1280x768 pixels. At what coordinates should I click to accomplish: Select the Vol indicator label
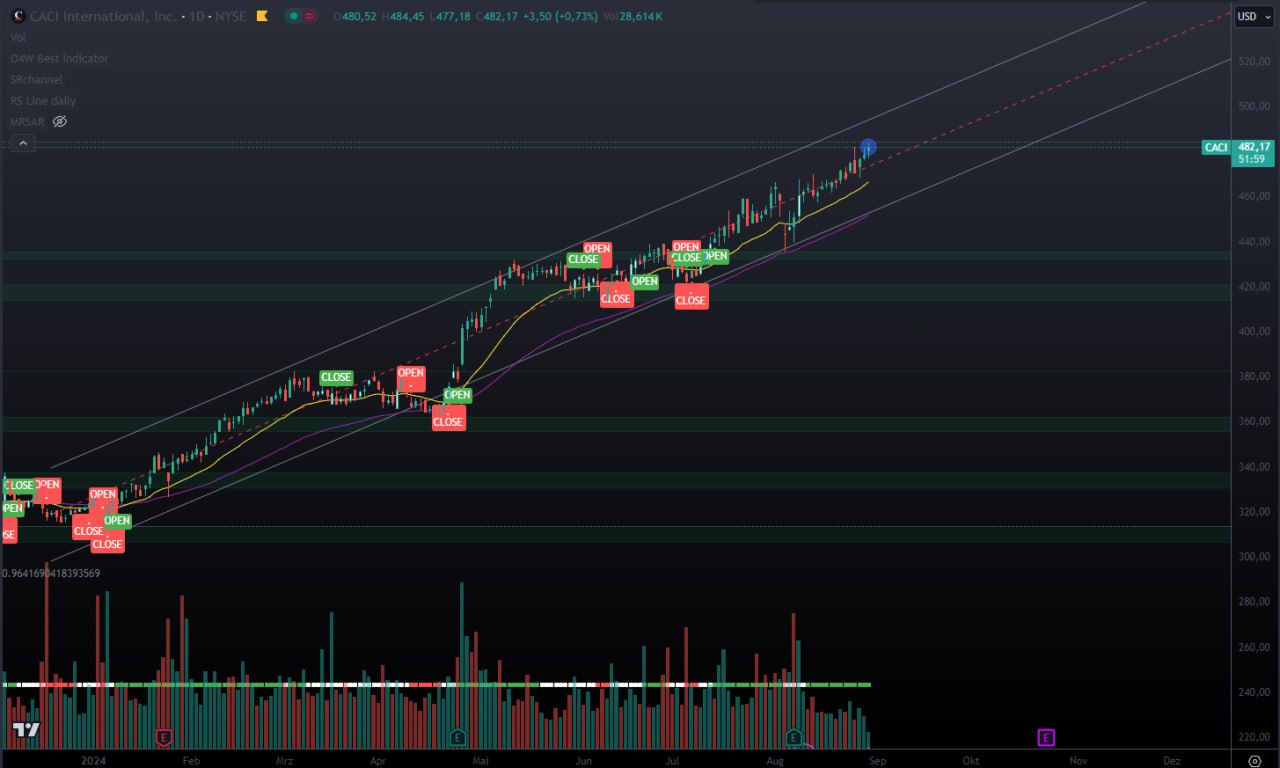click(x=18, y=37)
